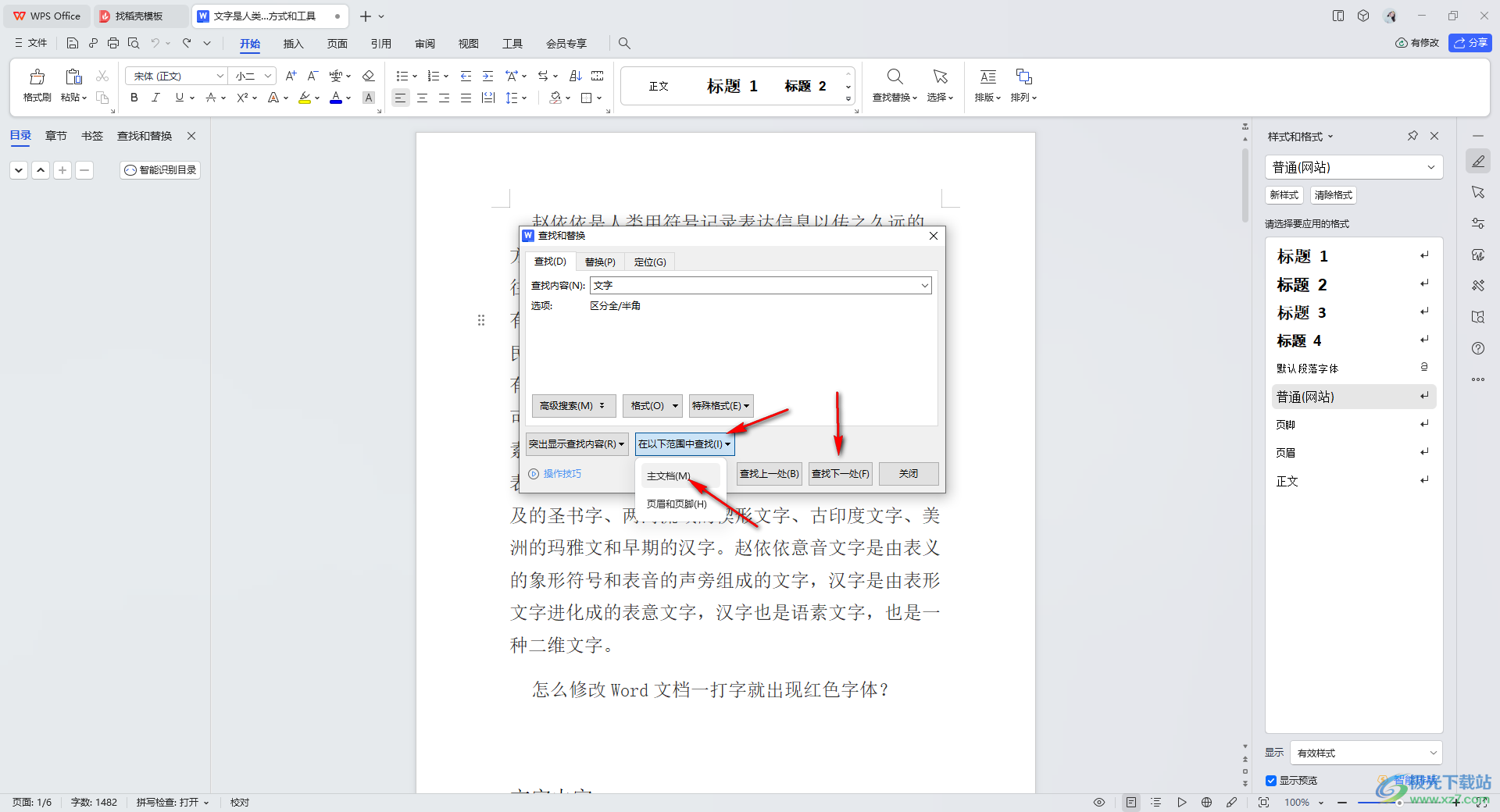Screen dimensions: 1500x812
Task: Click Find Previous (查找上一处) button
Action: coord(770,474)
